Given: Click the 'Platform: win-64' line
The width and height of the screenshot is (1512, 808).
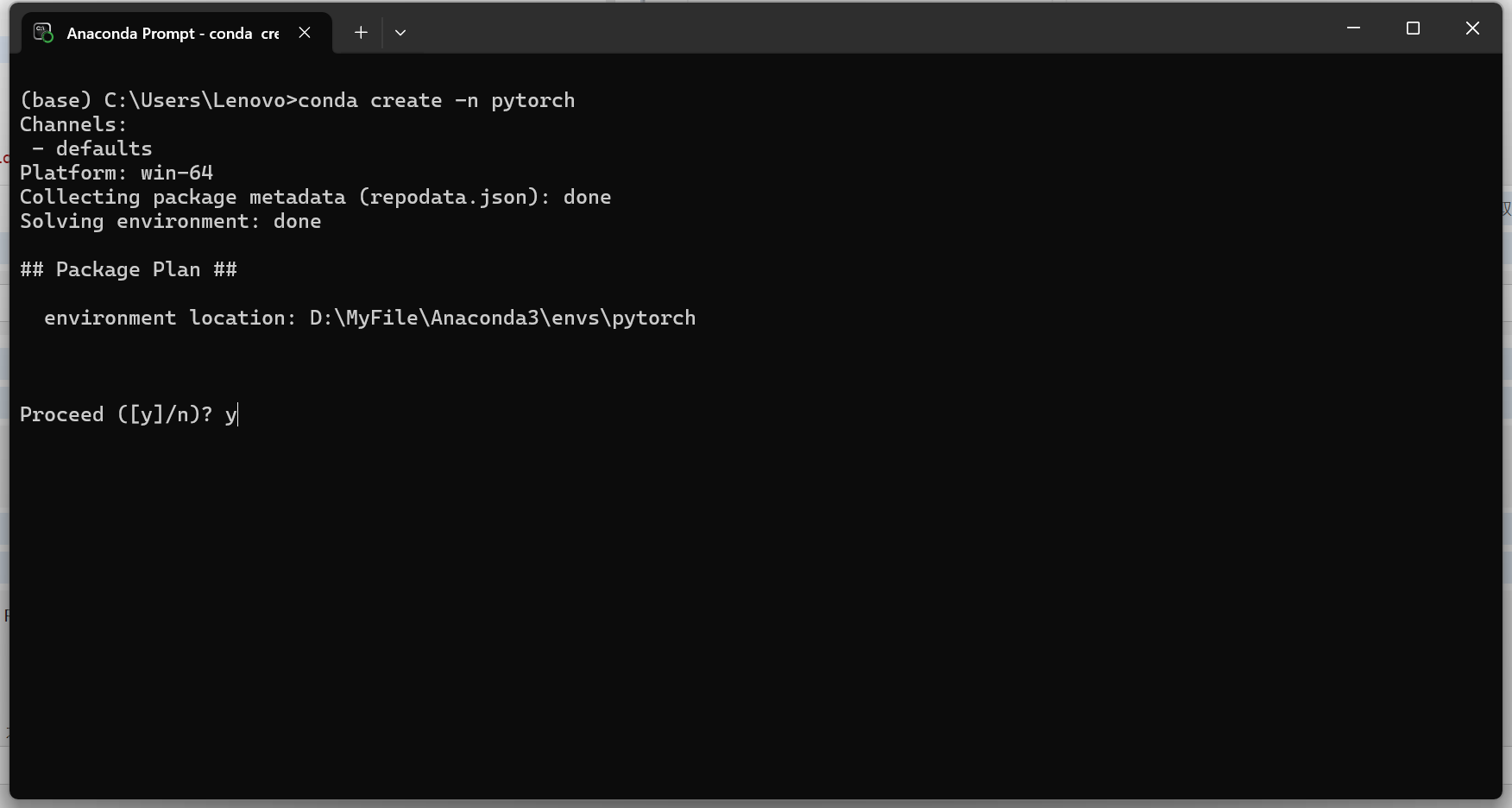Looking at the screenshot, I should tap(117, 173).
